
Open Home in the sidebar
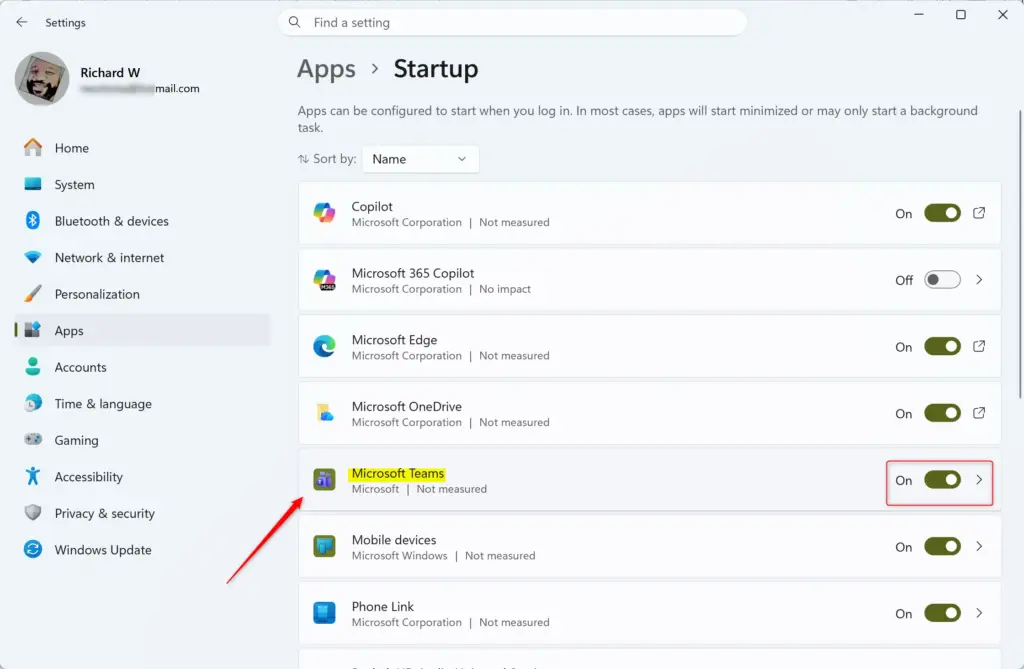coord(142,148)
